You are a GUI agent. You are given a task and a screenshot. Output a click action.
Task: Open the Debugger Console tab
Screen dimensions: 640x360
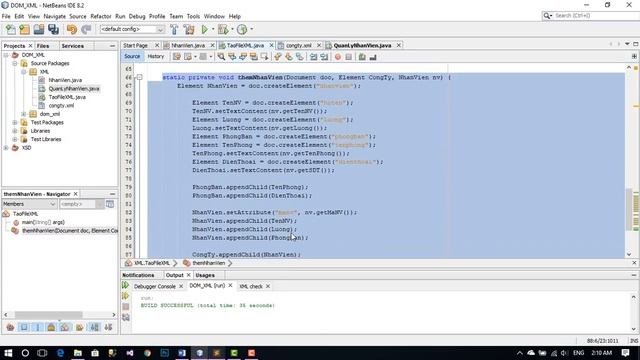(x=154, y=287)
